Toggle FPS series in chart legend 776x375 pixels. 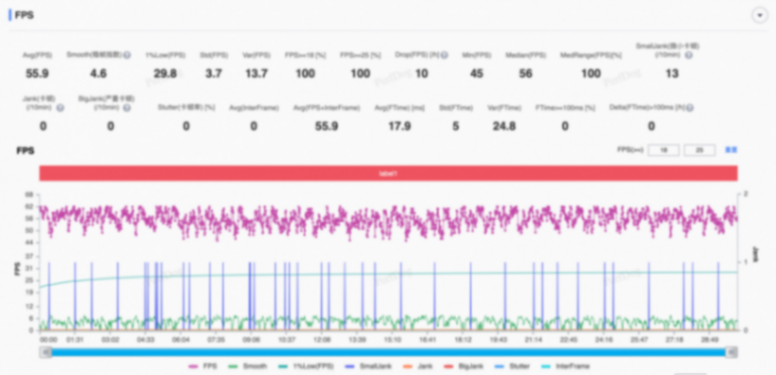click(203, 367)
